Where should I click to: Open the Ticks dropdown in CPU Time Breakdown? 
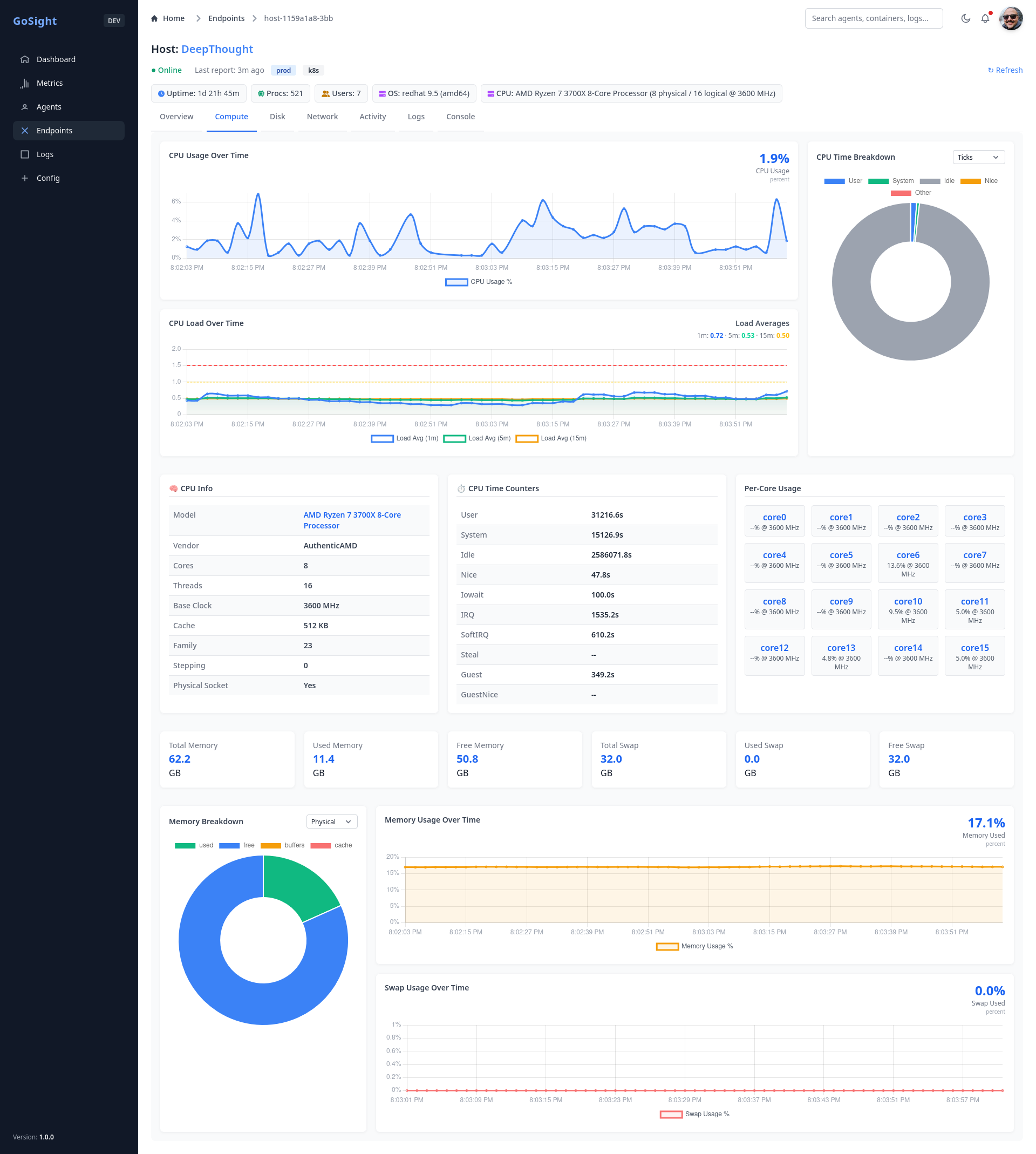pos(978,157)
